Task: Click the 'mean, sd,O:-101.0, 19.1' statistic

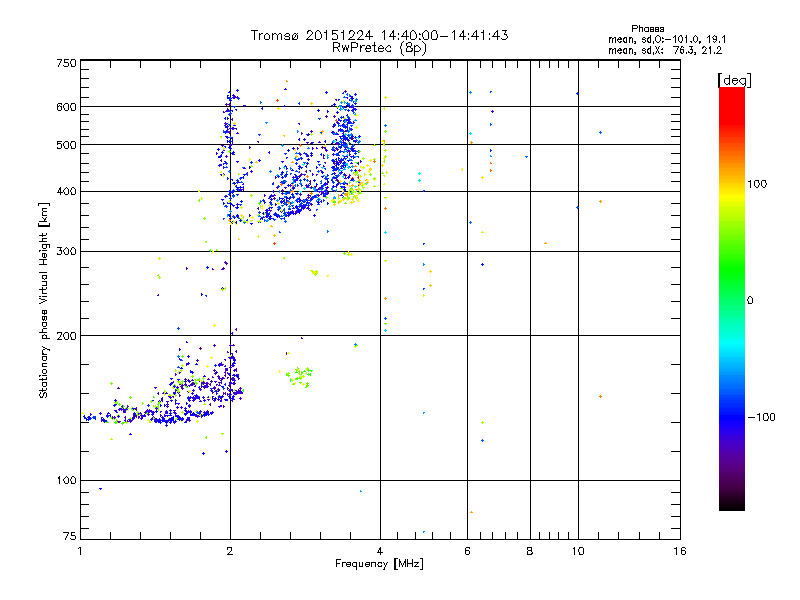Action: (667, 39)
